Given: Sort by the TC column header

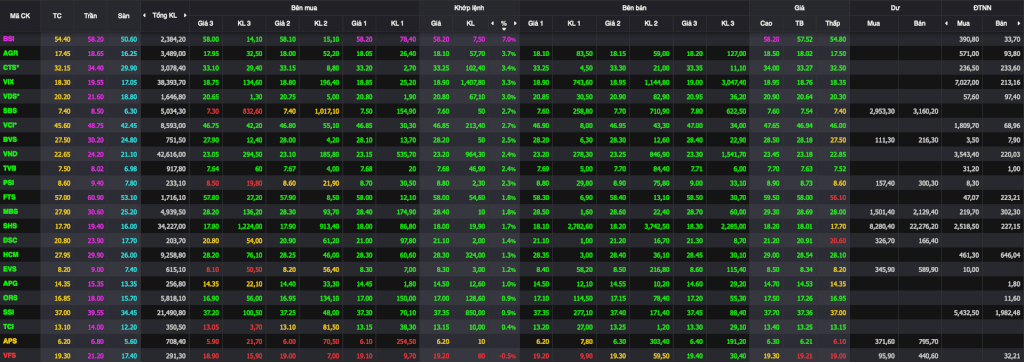Looking at the screenshot, I should coord(56,15).
